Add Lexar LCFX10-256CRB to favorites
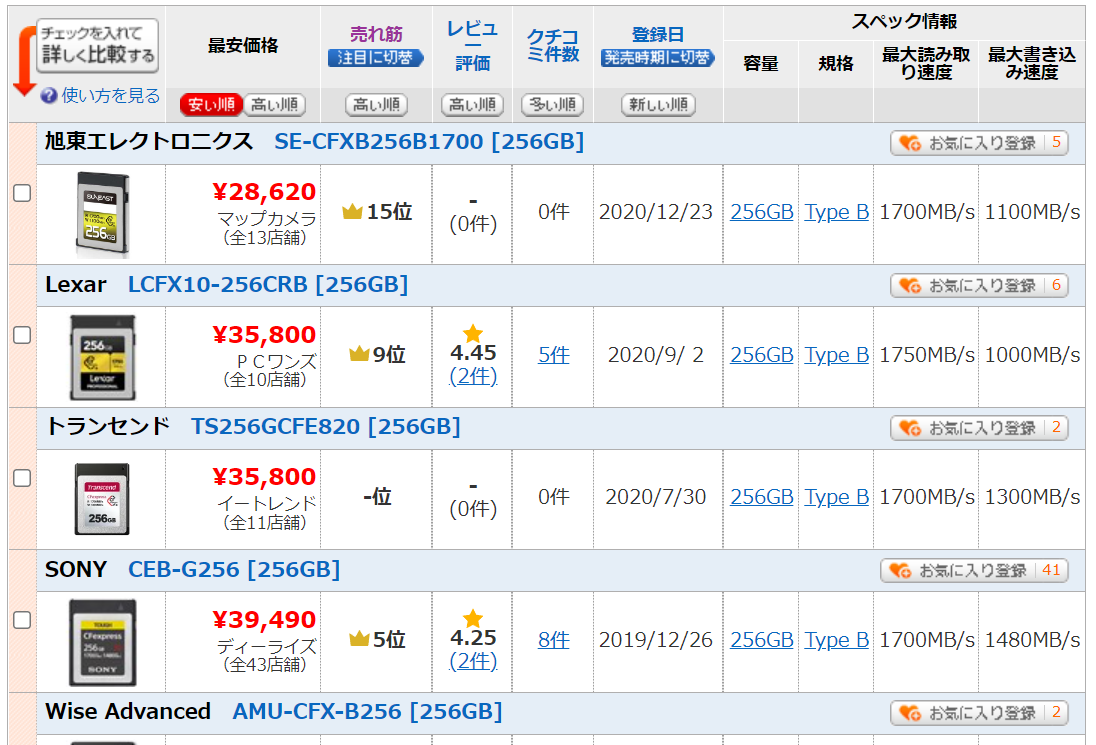Viewport: 1096px width, 745px height. pyautogui.click(x=979, y=285)
